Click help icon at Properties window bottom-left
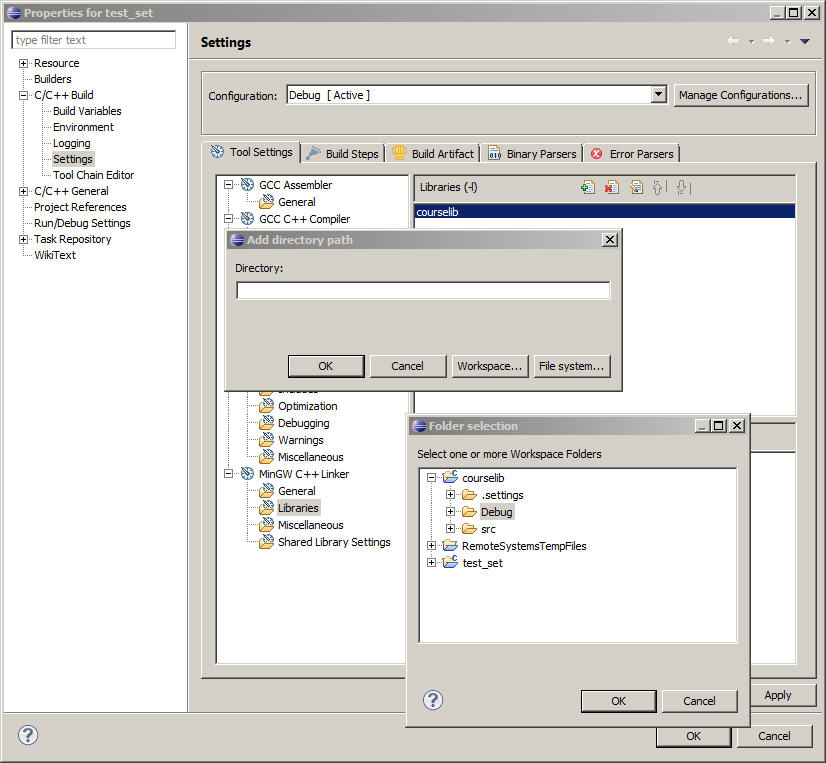The width and height of the screenshot is (826, 763). click(x=28, y=735)
